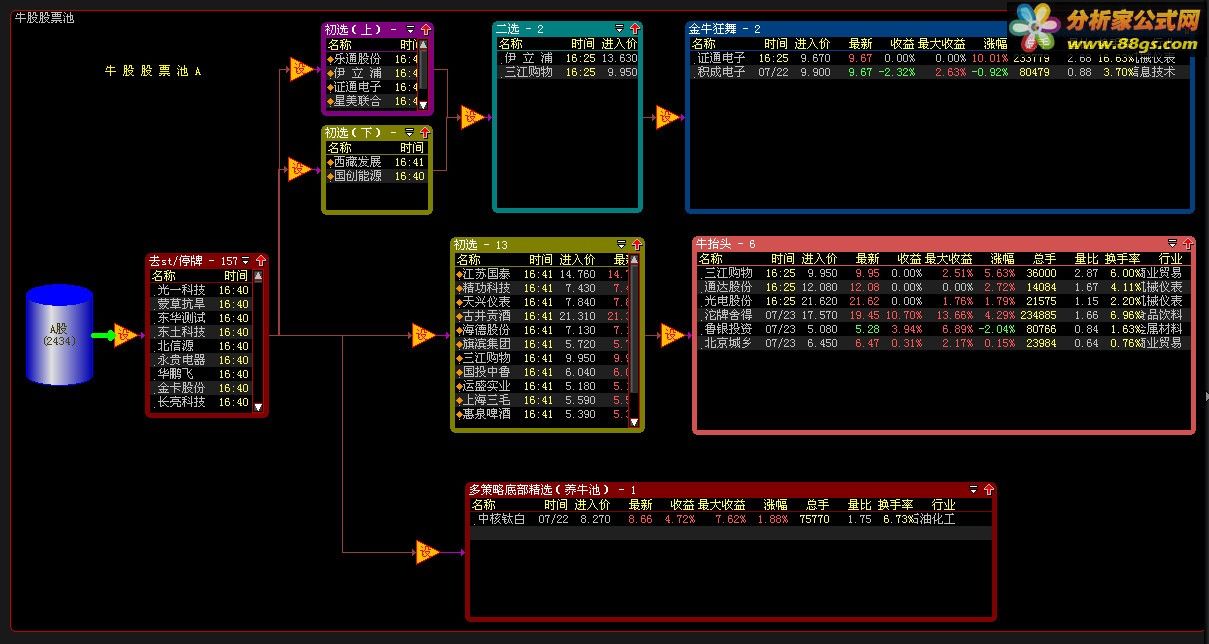Select the A股 (2434) database cylinder

point(59,335)
